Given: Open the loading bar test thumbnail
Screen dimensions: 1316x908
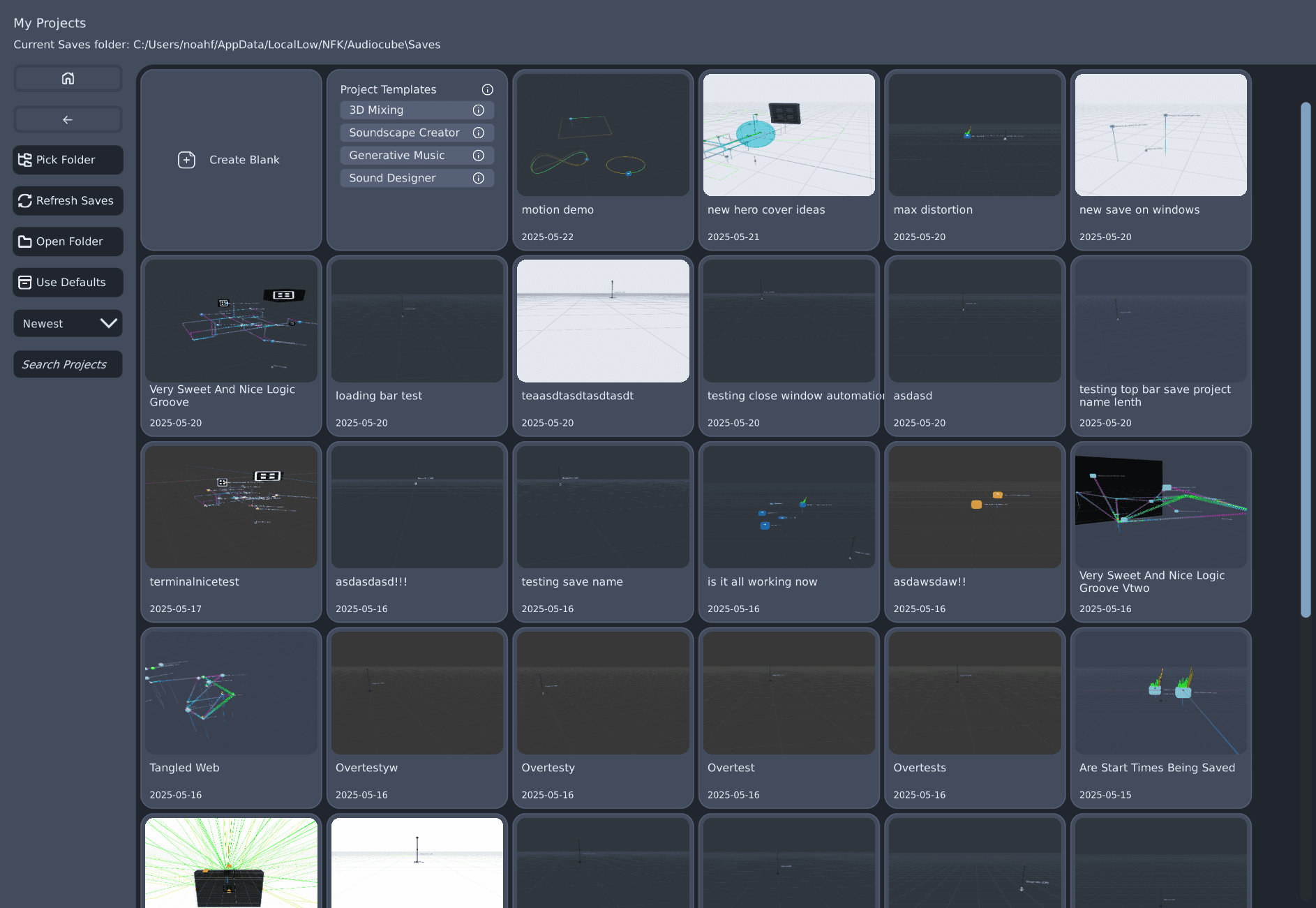Looking at the screenshot, I should 417,321.
